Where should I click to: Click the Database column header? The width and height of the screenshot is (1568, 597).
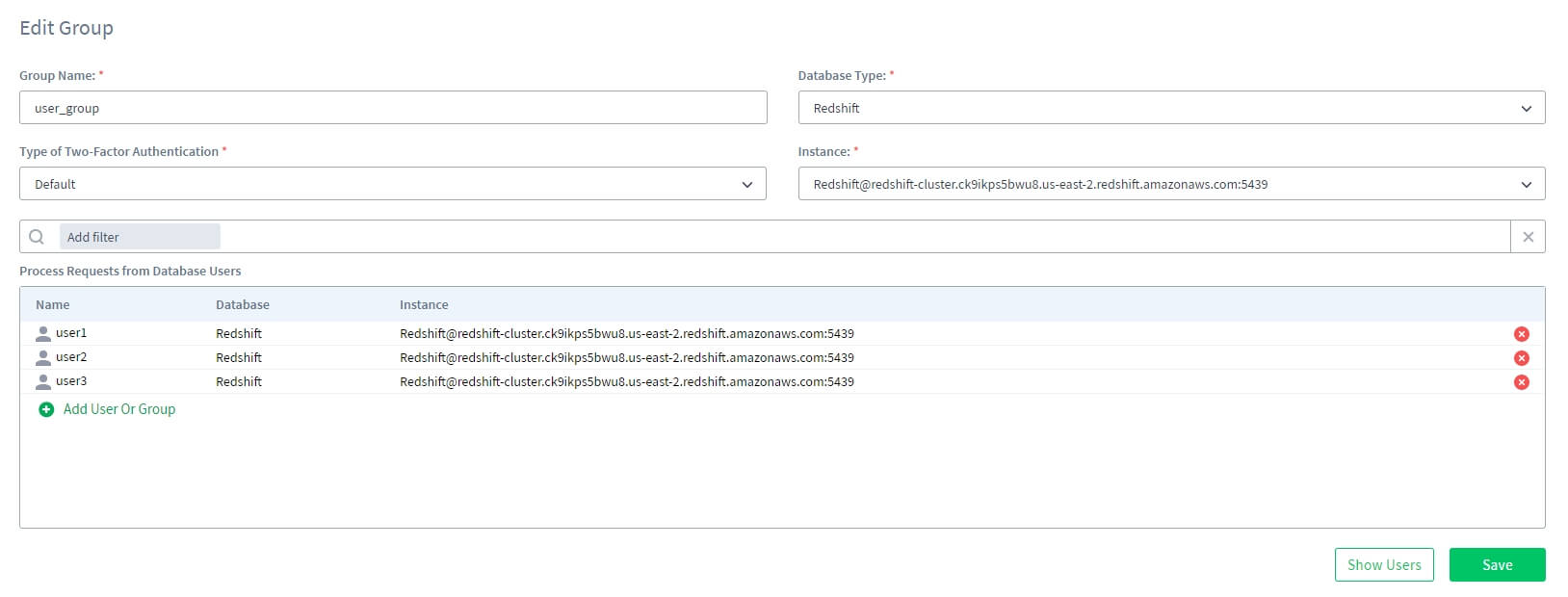(243, 305)
